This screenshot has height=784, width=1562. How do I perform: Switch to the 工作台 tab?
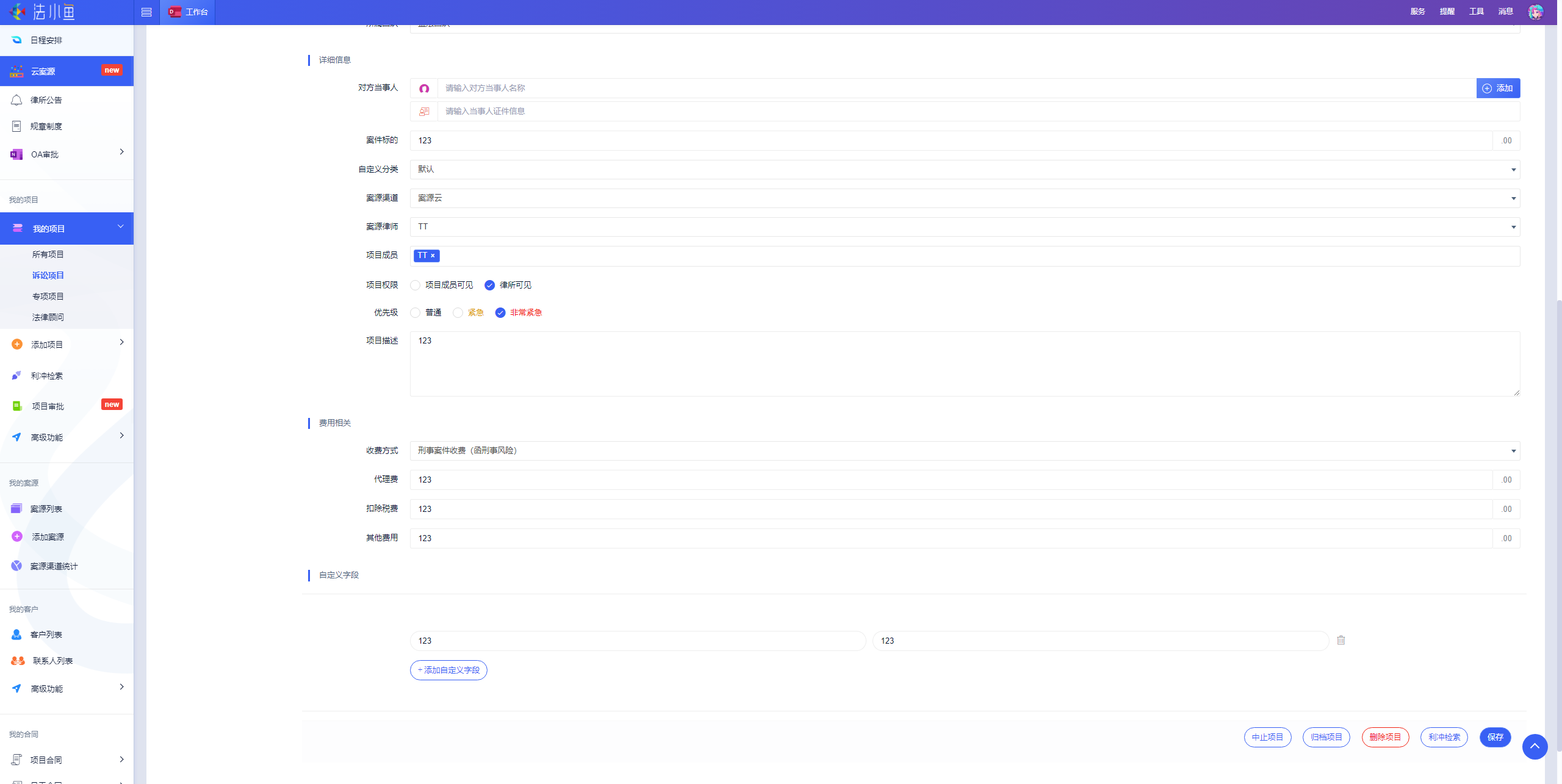(x=188, y=12)
